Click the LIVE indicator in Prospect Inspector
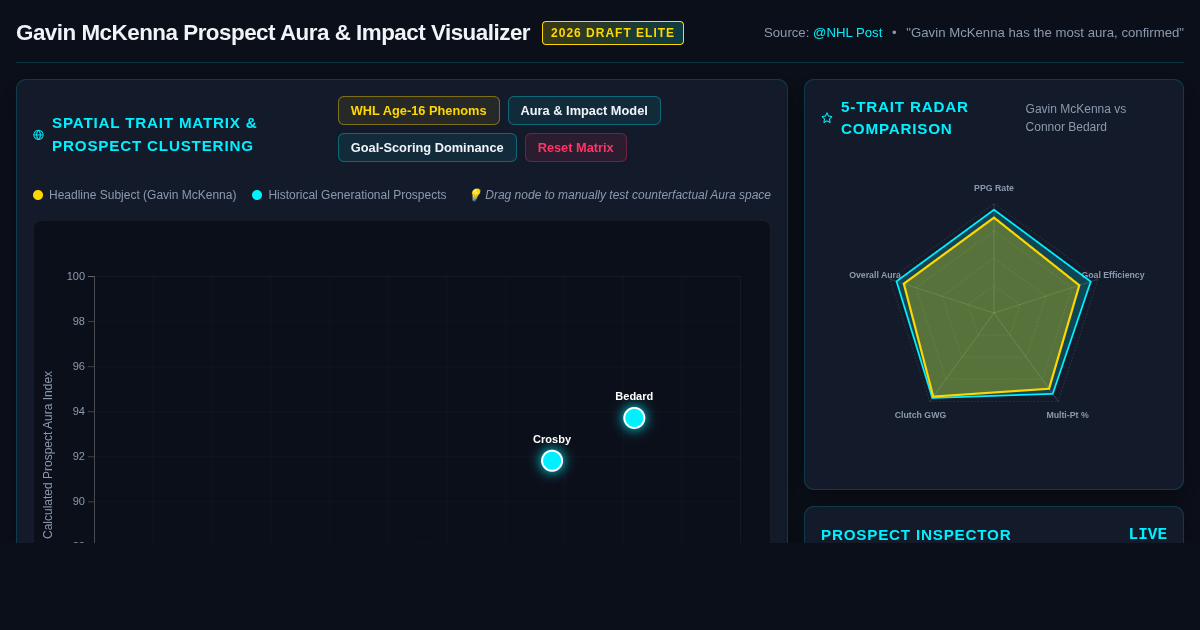1200x630 pixels. point(1148,534)
